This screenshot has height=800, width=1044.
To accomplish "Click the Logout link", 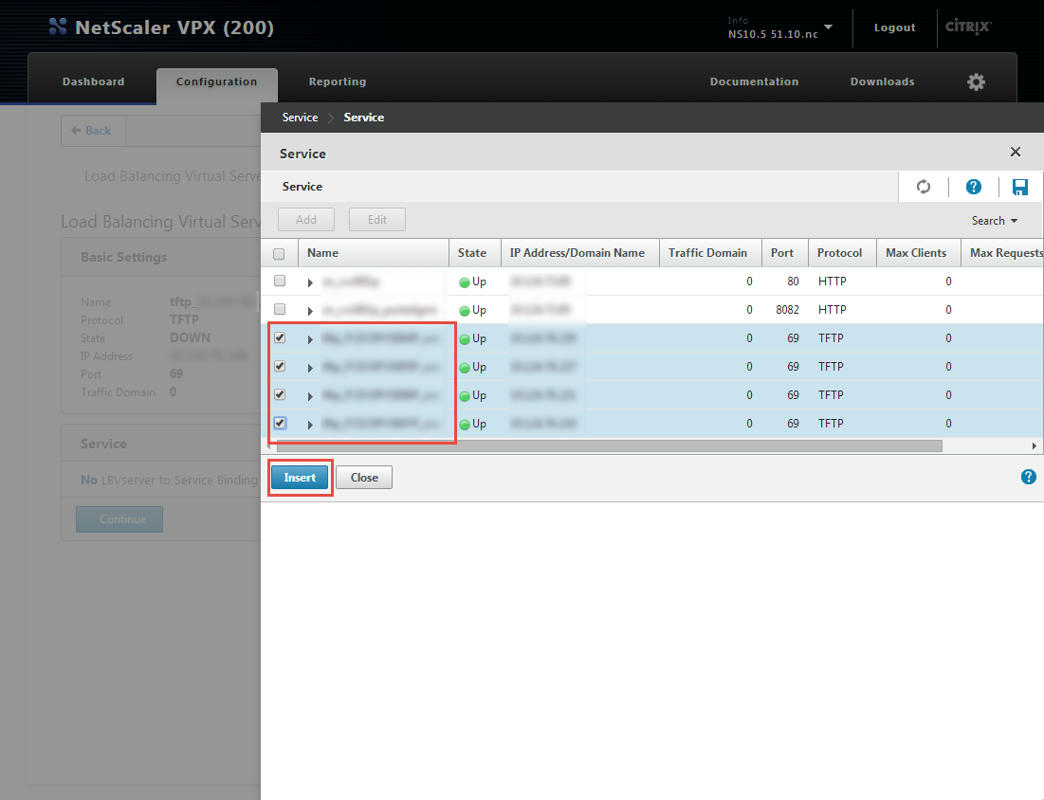I will coord(894,28).
